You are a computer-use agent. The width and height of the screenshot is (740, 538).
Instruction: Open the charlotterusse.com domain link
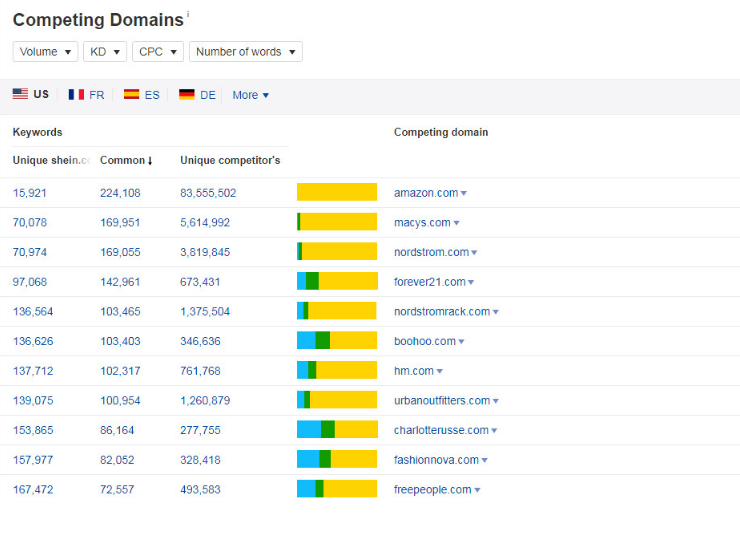point(441,430)
